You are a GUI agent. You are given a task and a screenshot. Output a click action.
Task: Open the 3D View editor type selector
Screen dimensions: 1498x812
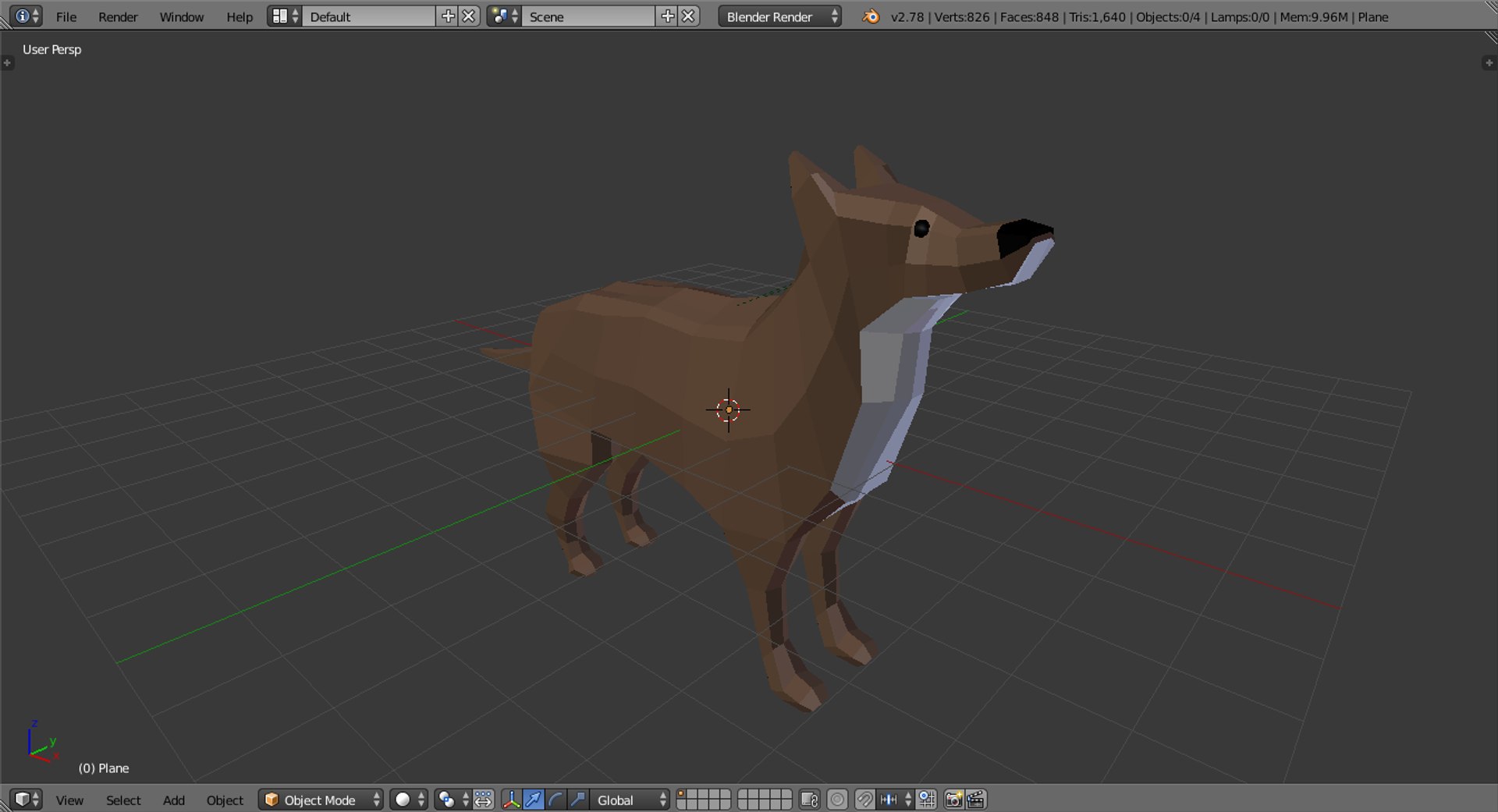coord(27,800)
